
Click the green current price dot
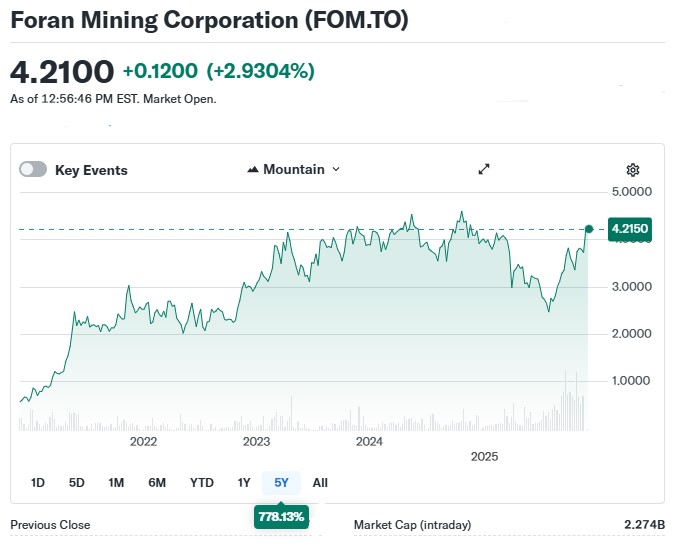pos(589,229)
